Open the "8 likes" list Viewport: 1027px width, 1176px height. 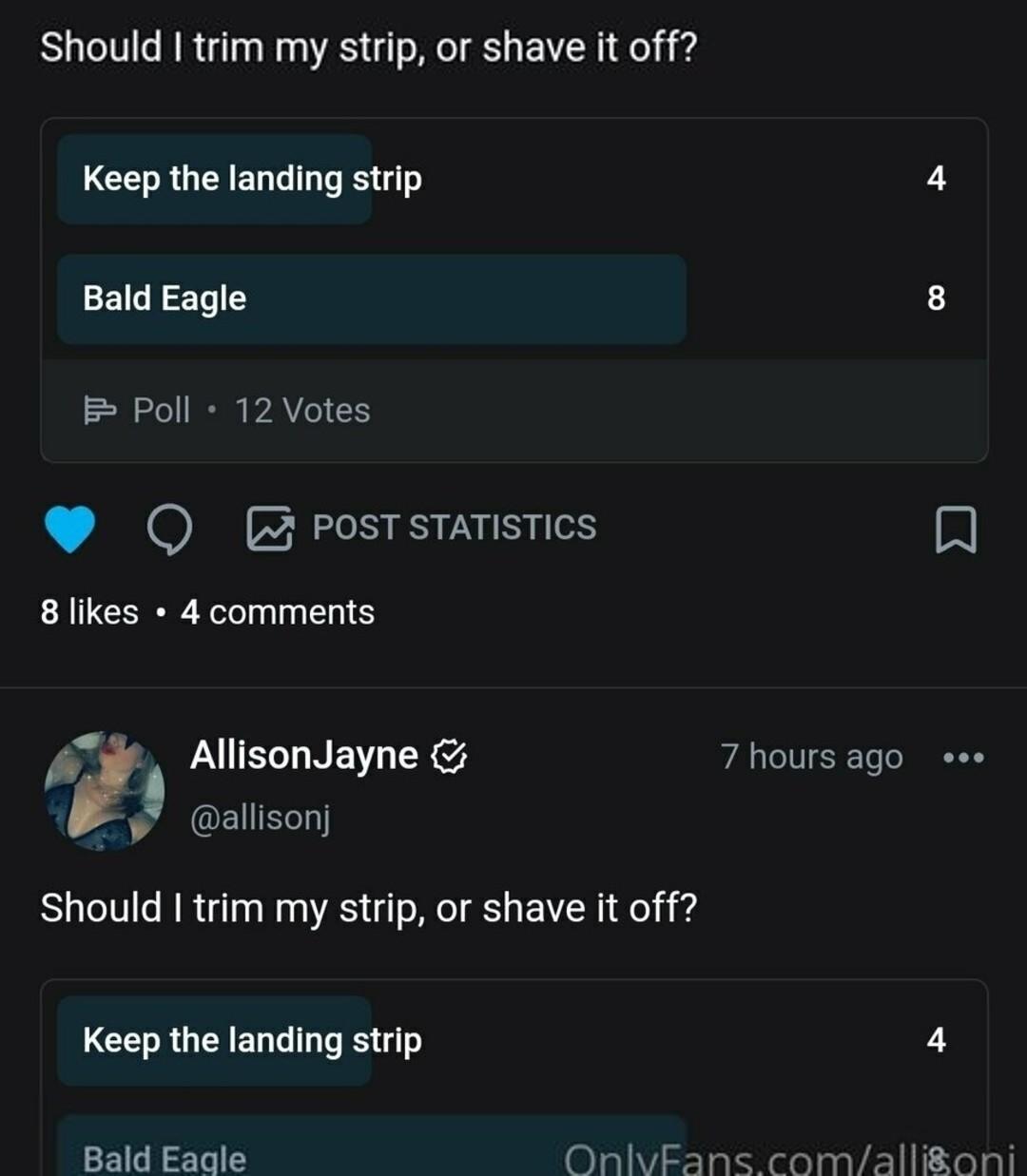pos(89,612)
